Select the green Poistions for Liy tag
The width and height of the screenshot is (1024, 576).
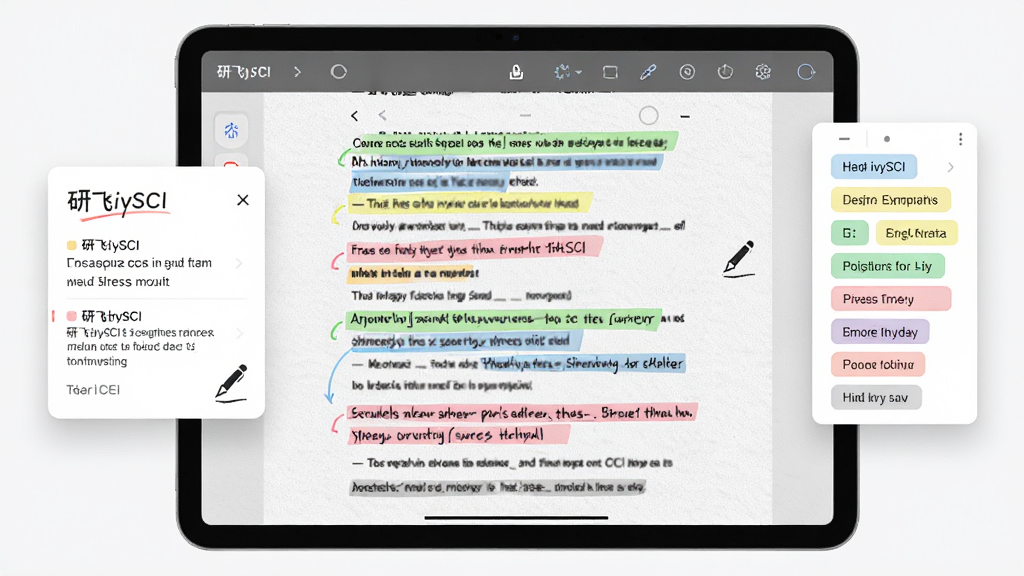click(888, 266)
